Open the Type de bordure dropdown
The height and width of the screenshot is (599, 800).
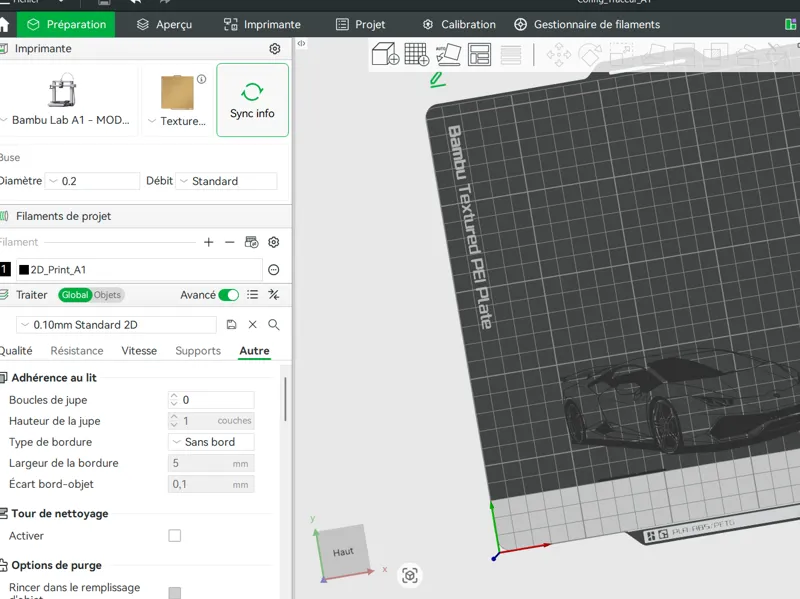pos(211,442)
